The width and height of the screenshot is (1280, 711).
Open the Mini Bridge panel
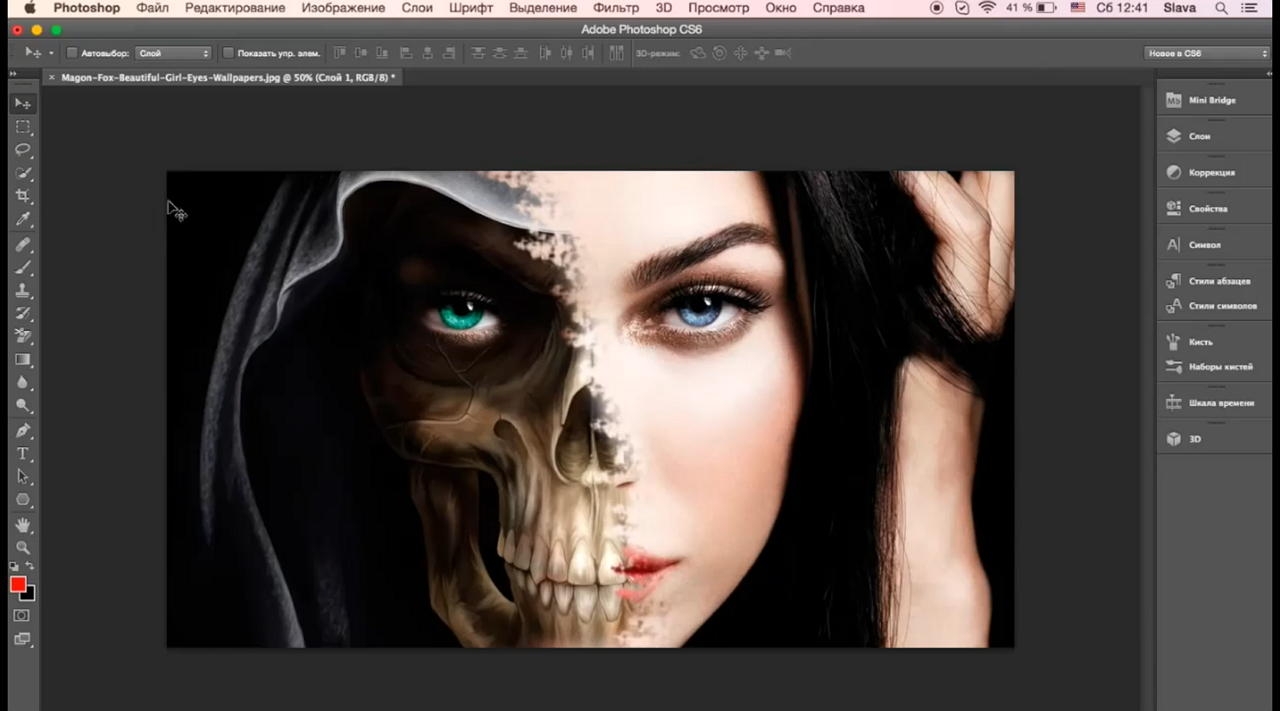[1213, 100]
